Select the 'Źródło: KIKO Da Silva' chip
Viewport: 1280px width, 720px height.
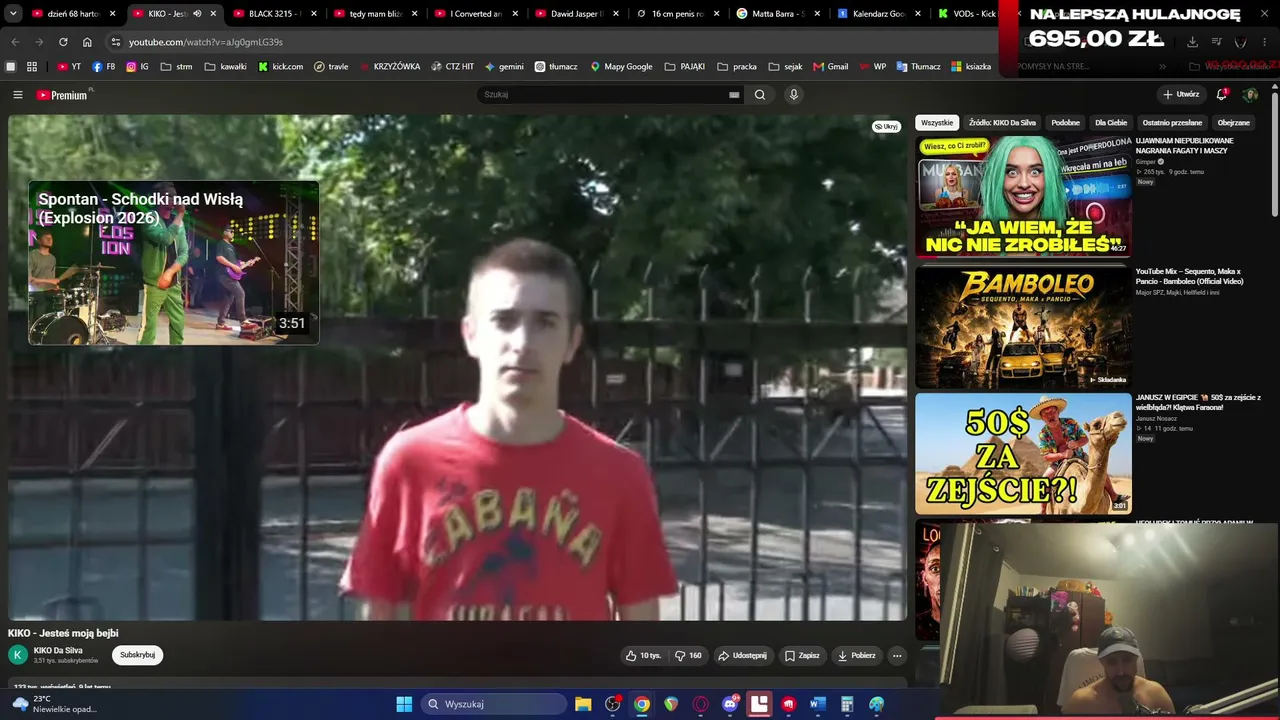click(1002, 123)
